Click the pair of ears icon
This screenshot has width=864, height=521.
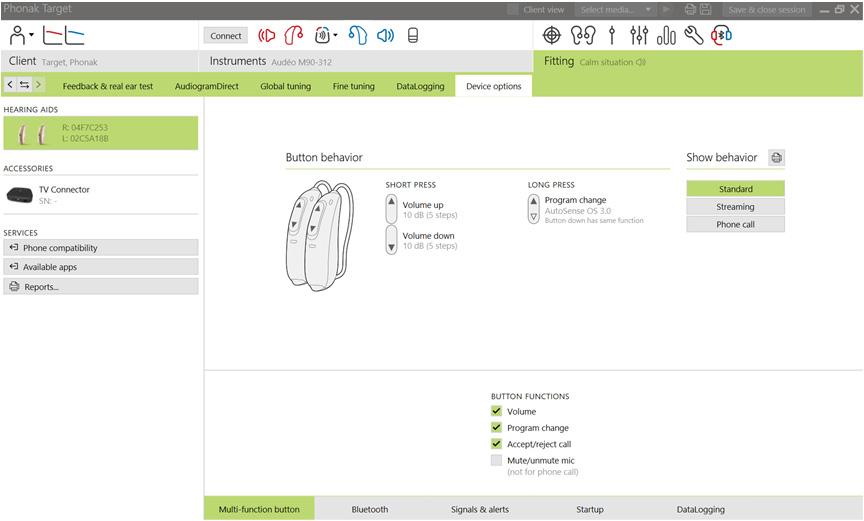coord(583,36)
